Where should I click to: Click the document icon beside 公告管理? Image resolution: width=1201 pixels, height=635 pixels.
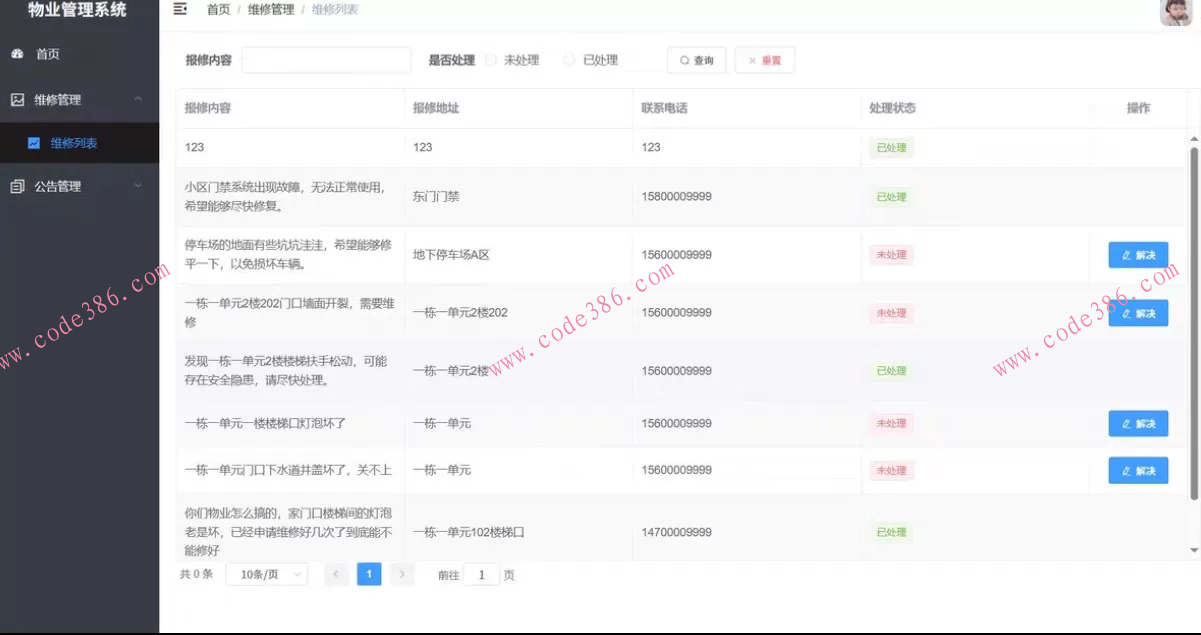point(18,185)
